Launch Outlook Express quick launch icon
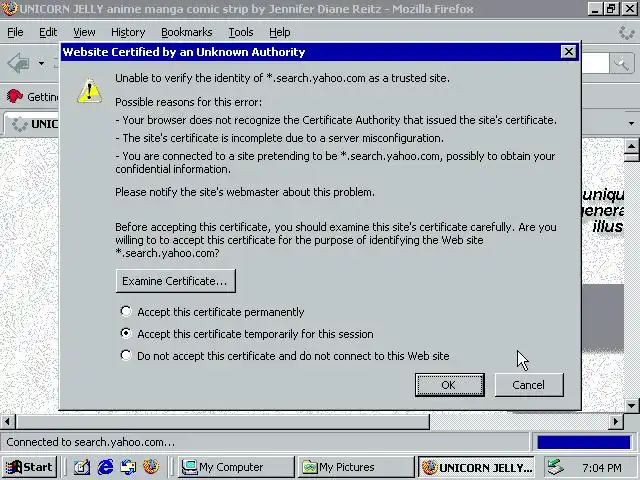Image resolution: width=640 pixels, height=480 pixels. 128,467
